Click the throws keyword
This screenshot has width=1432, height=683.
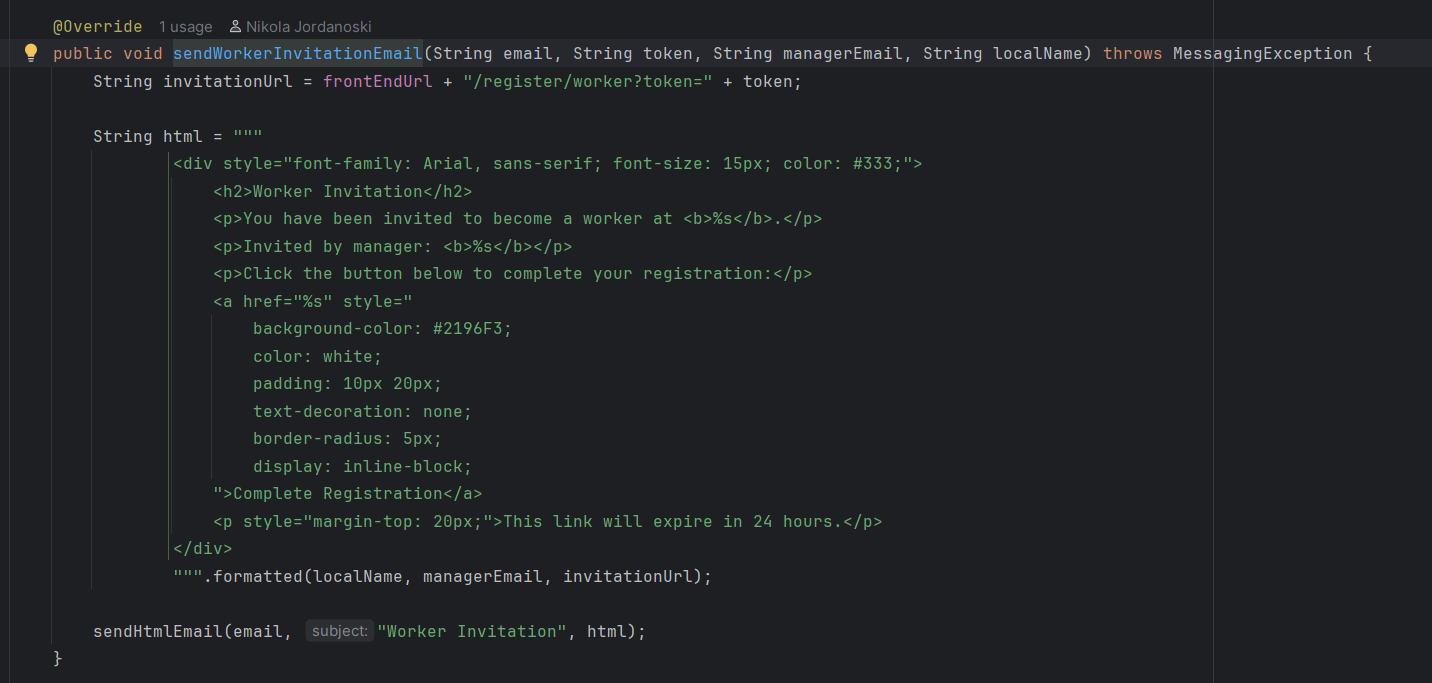tap(1132, 53)
